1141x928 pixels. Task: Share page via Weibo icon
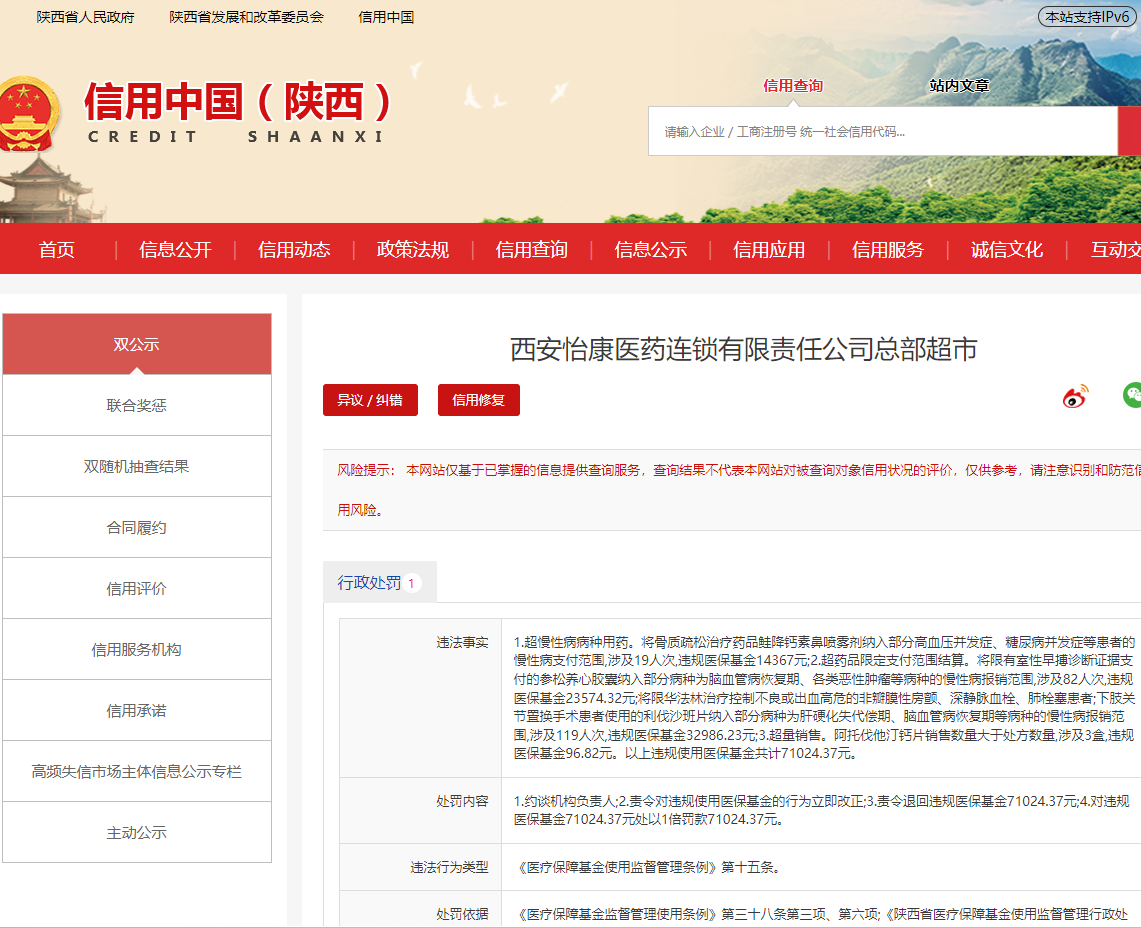point(1075,397)
